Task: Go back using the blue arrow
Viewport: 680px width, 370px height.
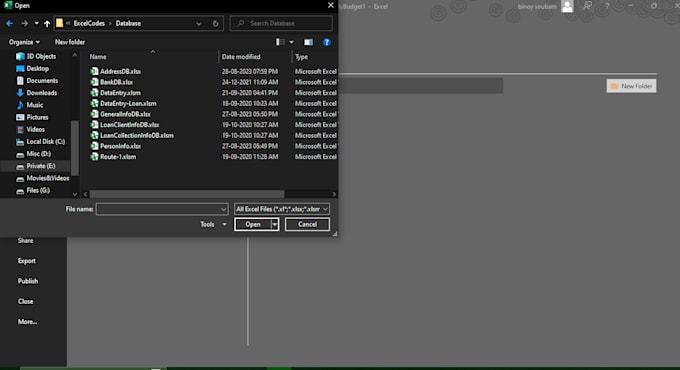Action: [10, 23]
